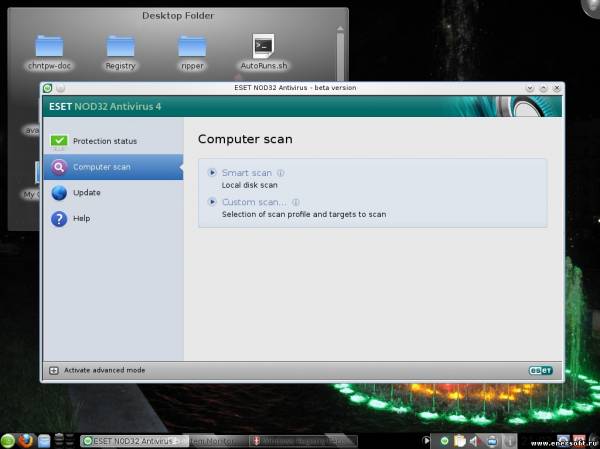This screenshot has width=600, height=449.
Task: Open ESET window menu icon in title bar
Action: click(47, 88)
